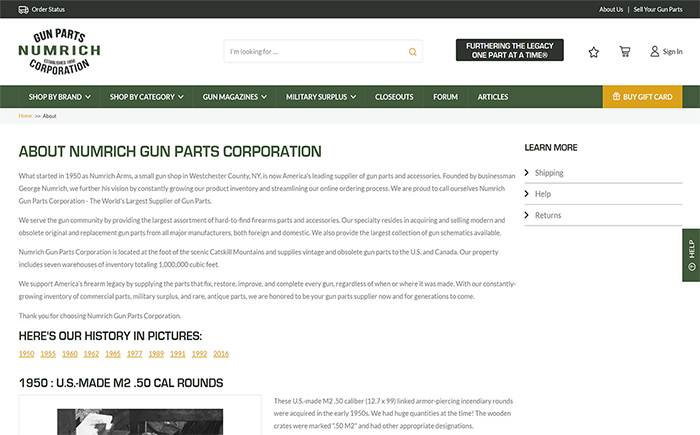Click the Numrich Gun Parts logo
The height and width of the screenshot is (435, 700).
pyautogui.click(x=59, y=51)
